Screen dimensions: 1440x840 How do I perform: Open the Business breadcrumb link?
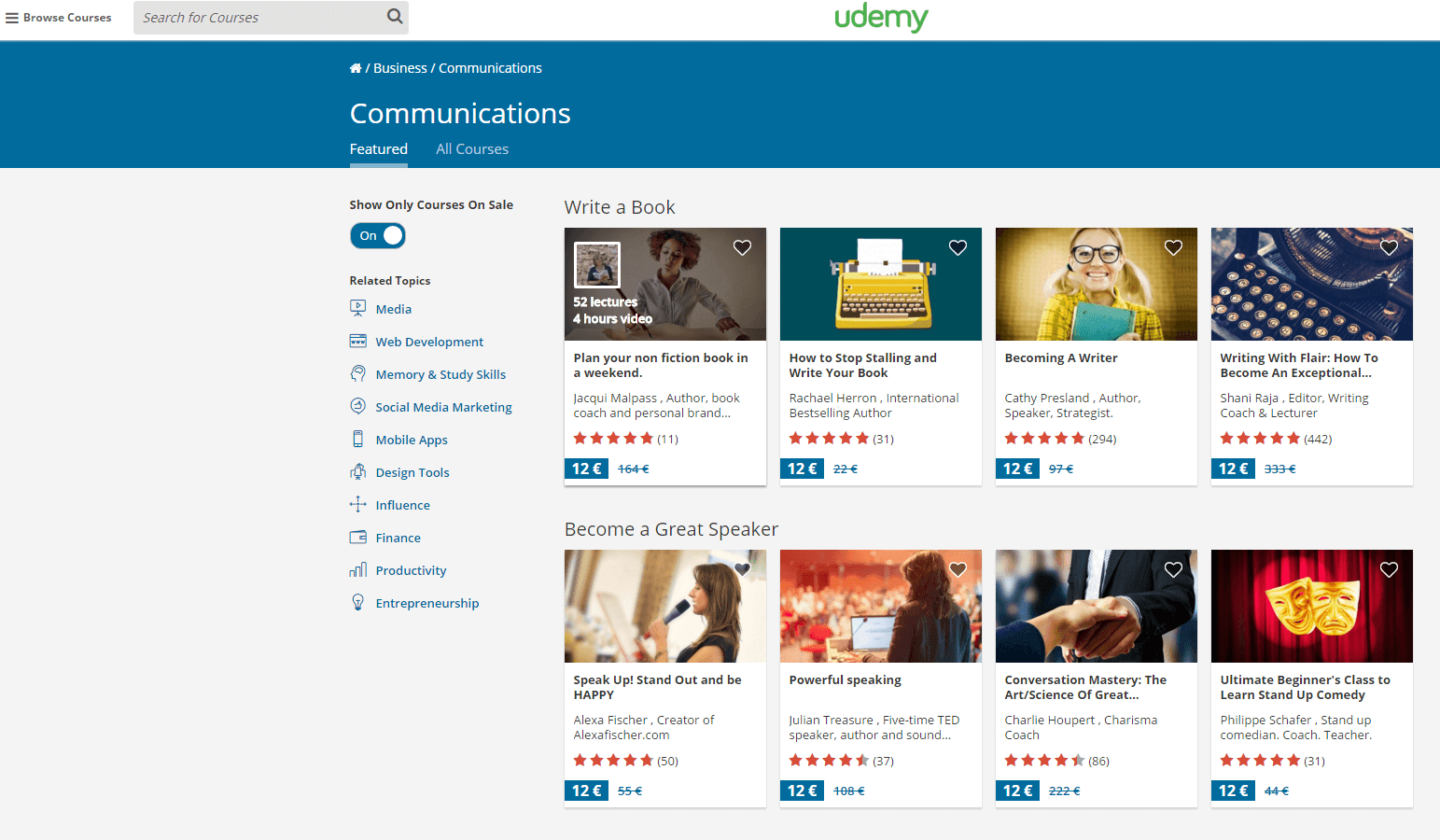coord(400,67)
